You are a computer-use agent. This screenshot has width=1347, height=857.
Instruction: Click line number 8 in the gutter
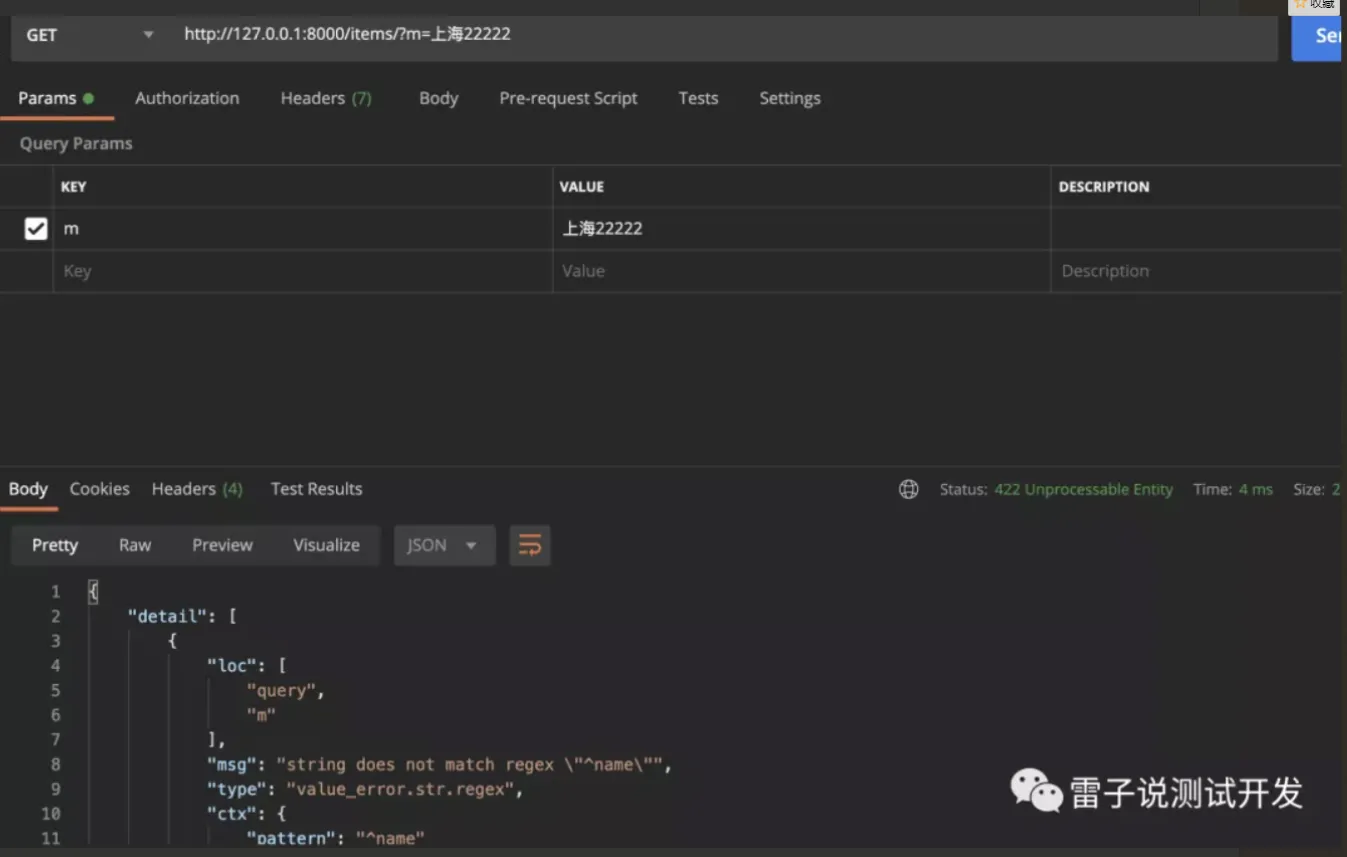(55, 764)
